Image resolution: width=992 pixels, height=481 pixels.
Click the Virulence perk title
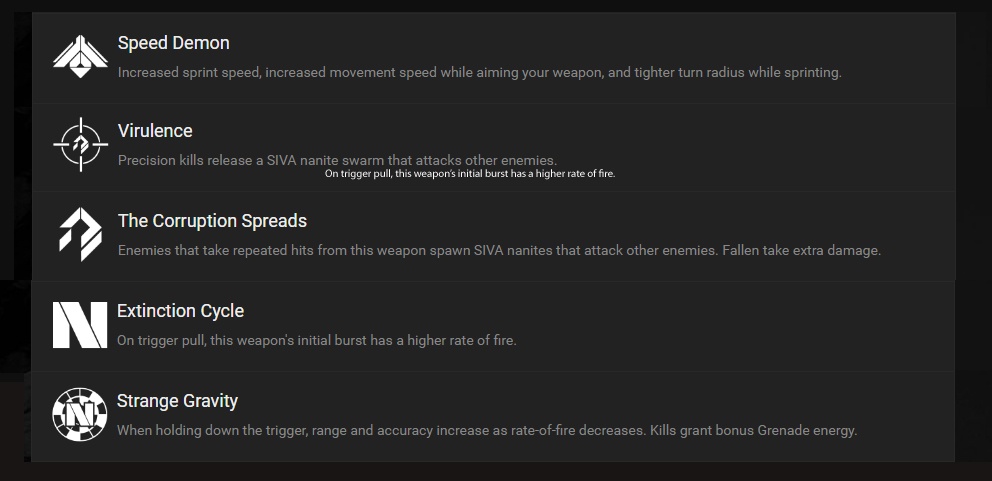coord(155,131)
